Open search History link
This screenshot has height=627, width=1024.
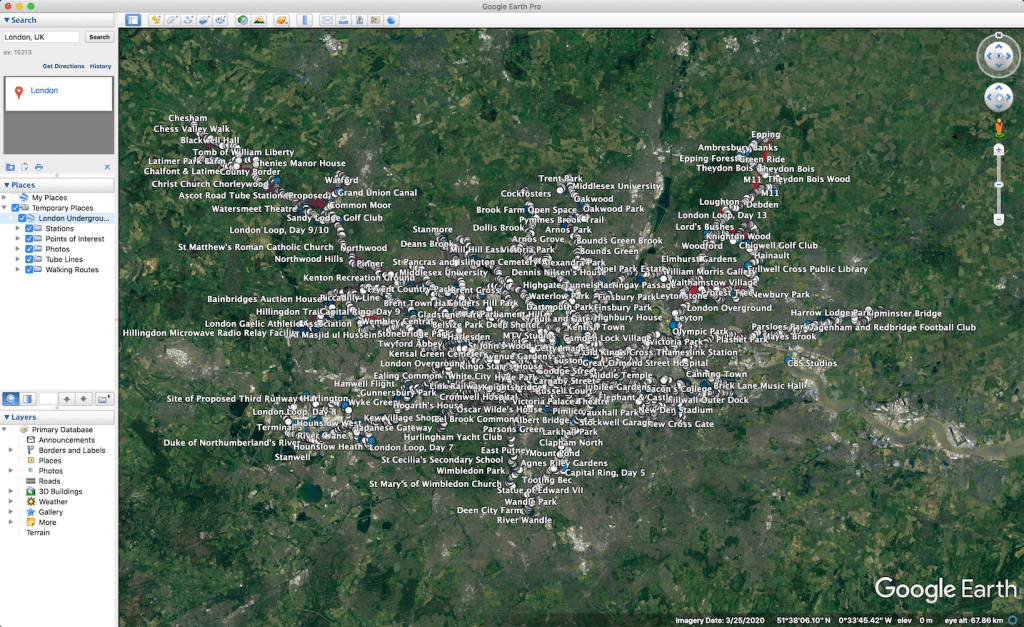click(101, 66)
